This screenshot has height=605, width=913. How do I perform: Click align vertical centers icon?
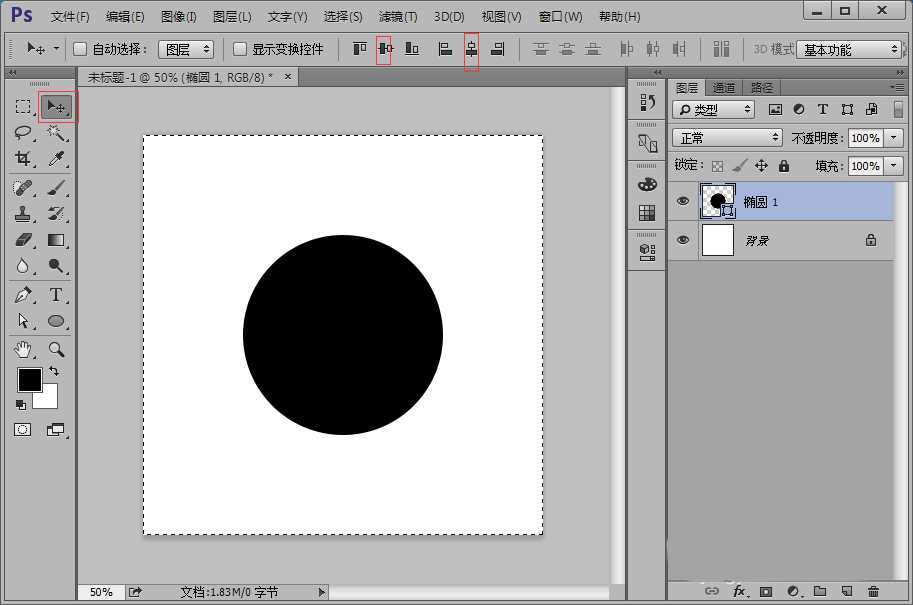pos(384,49)
